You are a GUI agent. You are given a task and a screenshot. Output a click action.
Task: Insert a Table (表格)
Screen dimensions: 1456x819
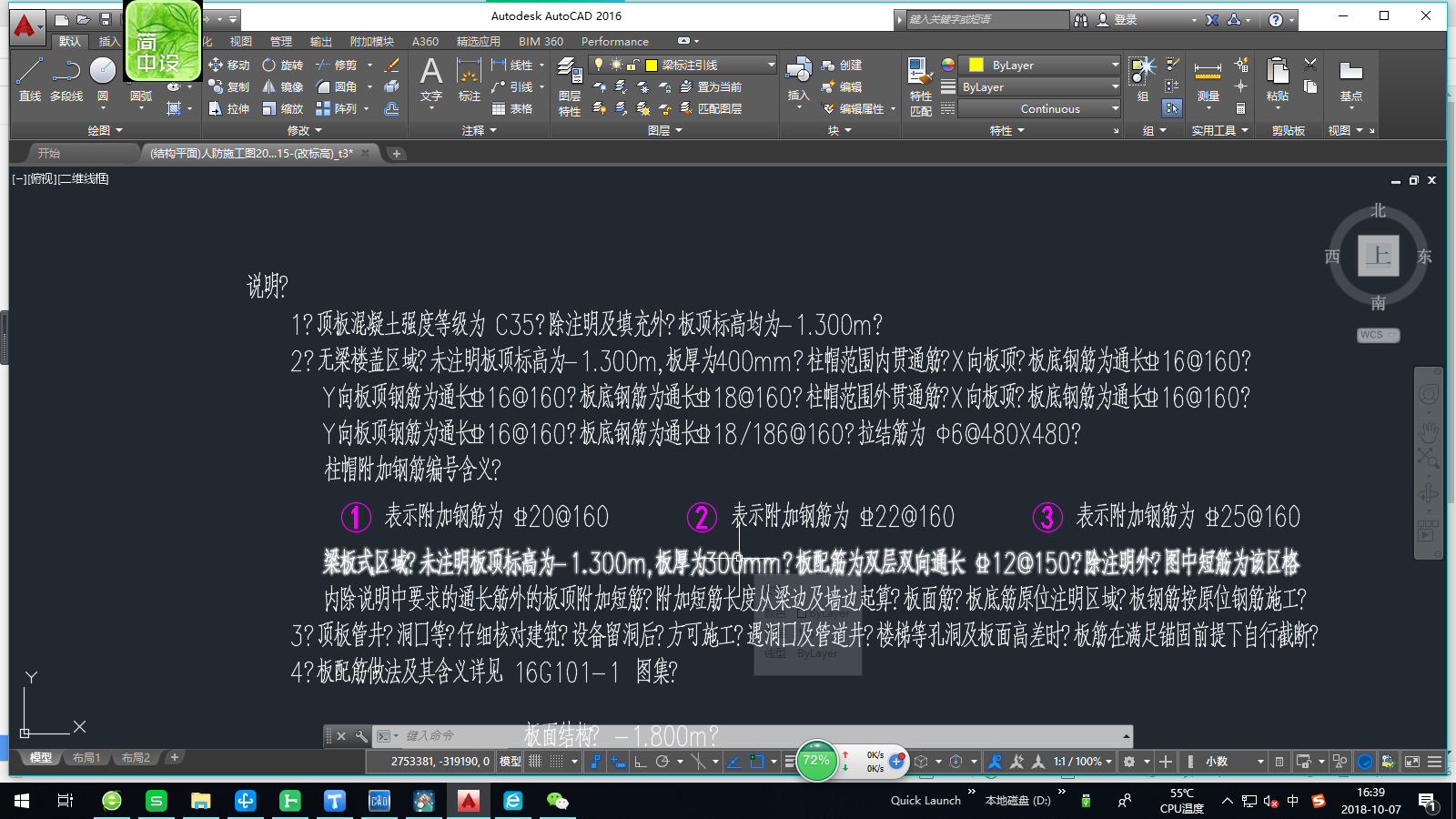point(512,109)
